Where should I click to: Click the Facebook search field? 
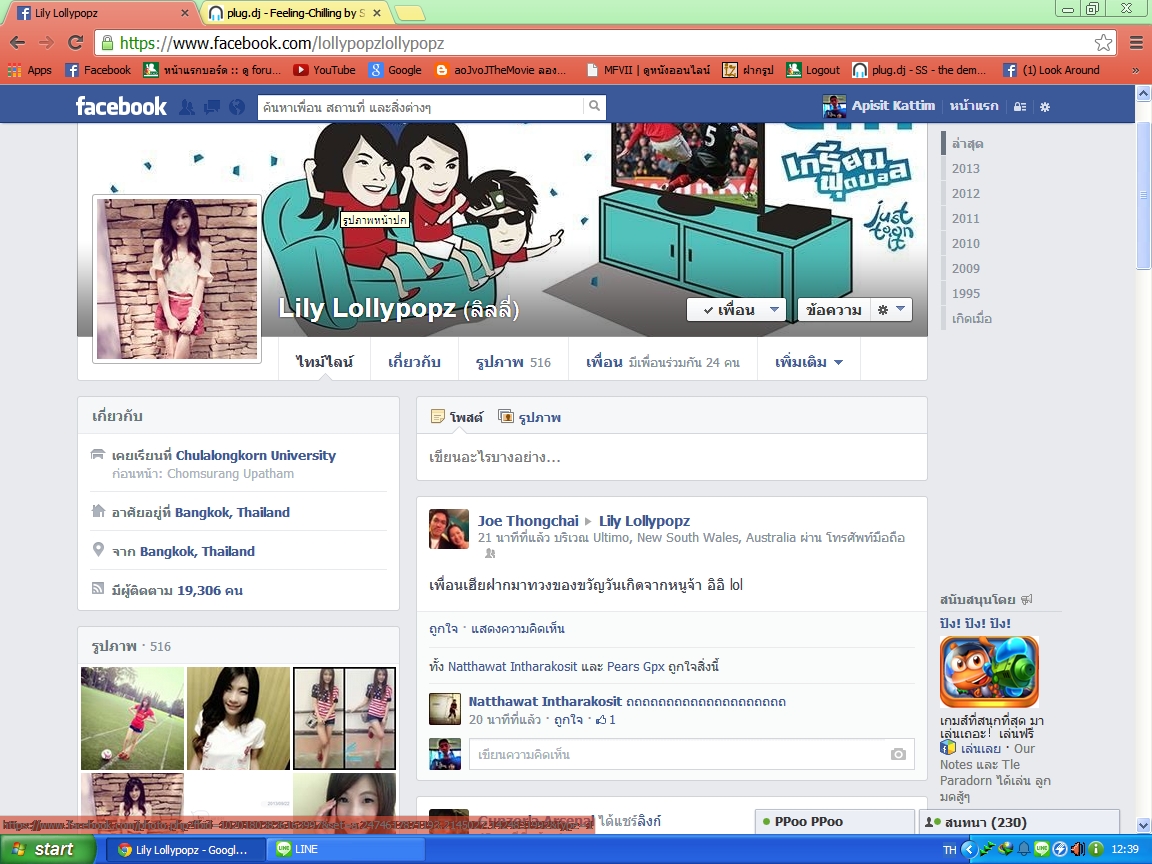pos(420,107)
